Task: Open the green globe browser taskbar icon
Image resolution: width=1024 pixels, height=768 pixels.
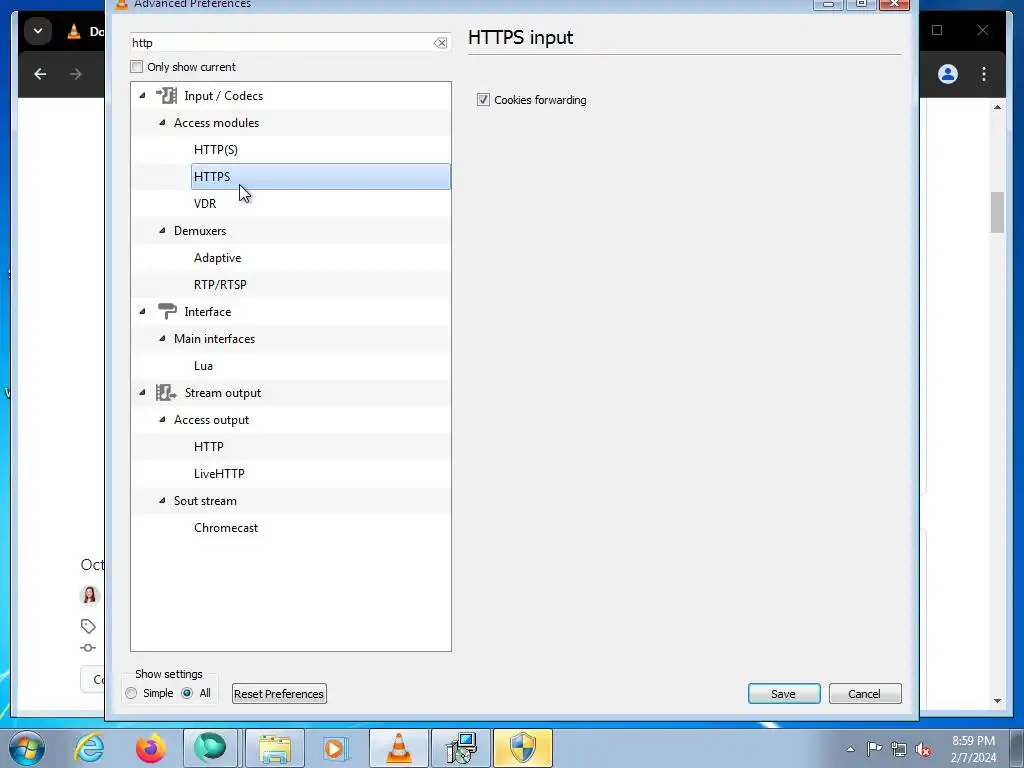Action: tap(210, 748)
